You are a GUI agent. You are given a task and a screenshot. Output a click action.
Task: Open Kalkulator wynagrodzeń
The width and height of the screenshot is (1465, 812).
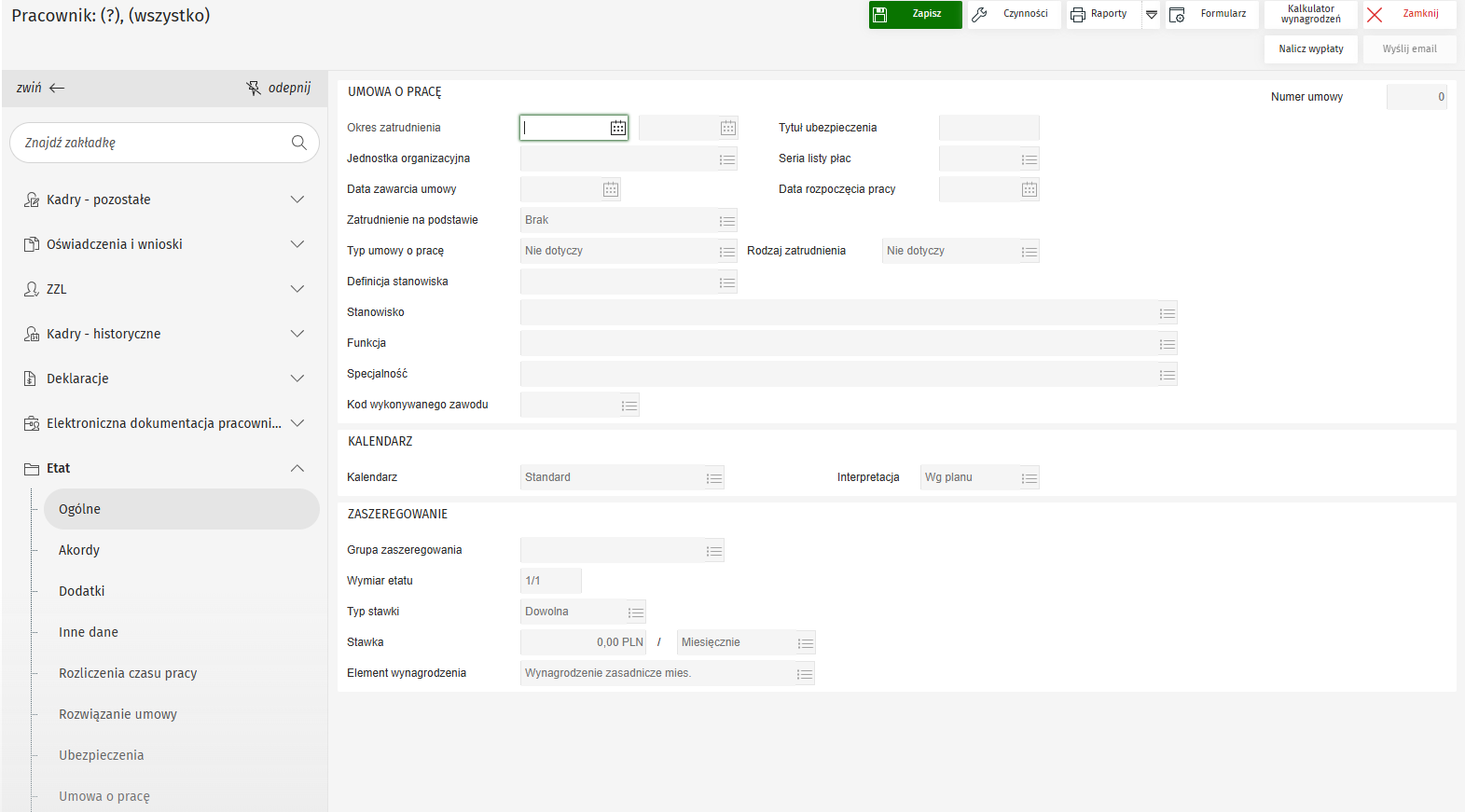tap(1310, 15)
